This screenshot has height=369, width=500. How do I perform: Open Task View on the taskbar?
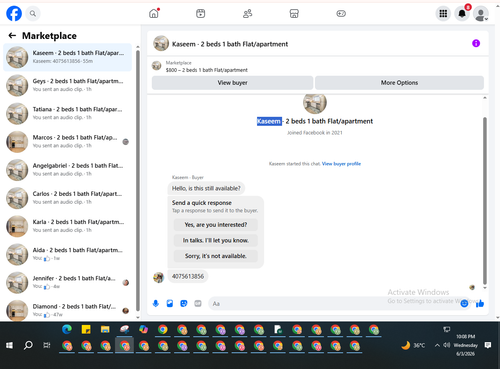tap(47, 345)
